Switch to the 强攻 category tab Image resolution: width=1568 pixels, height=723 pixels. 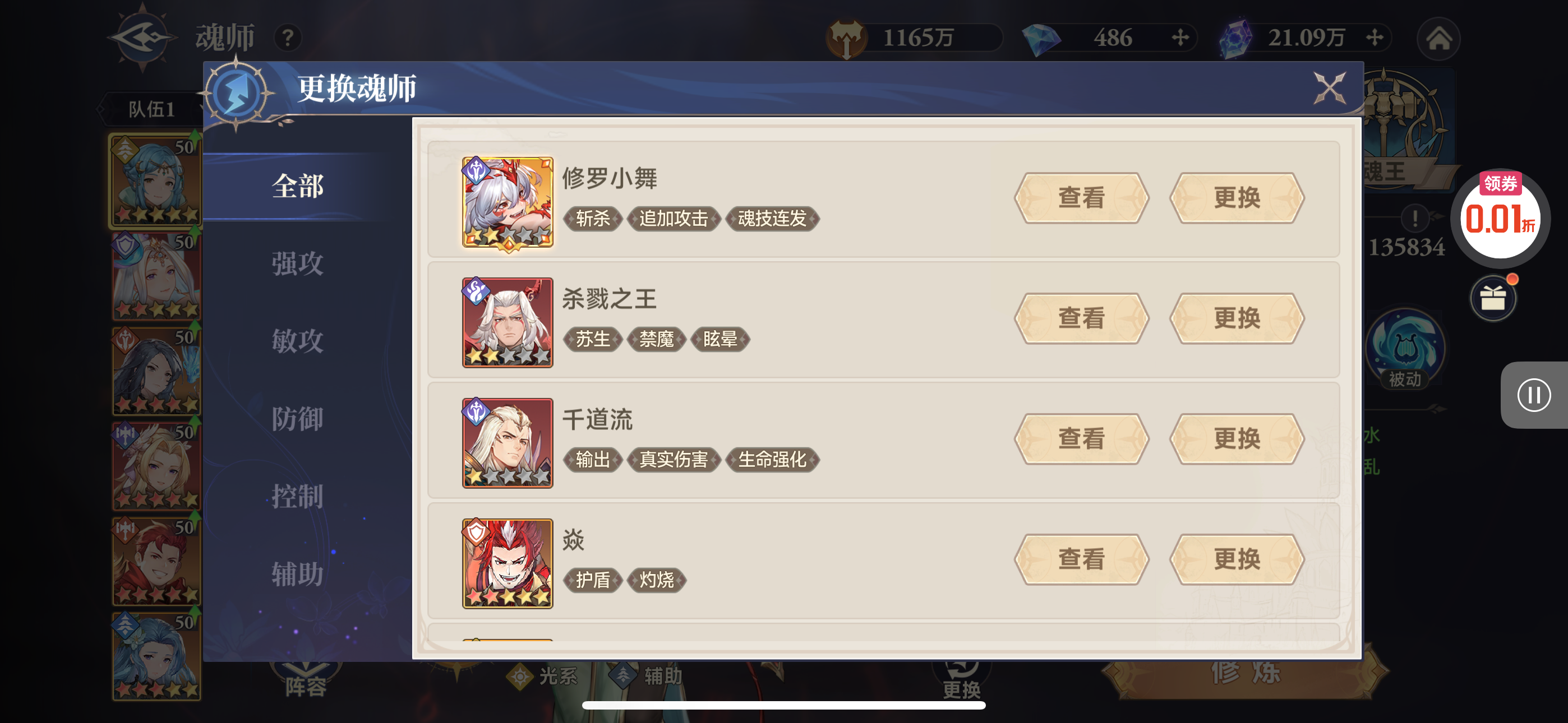[x=297, y=263]
